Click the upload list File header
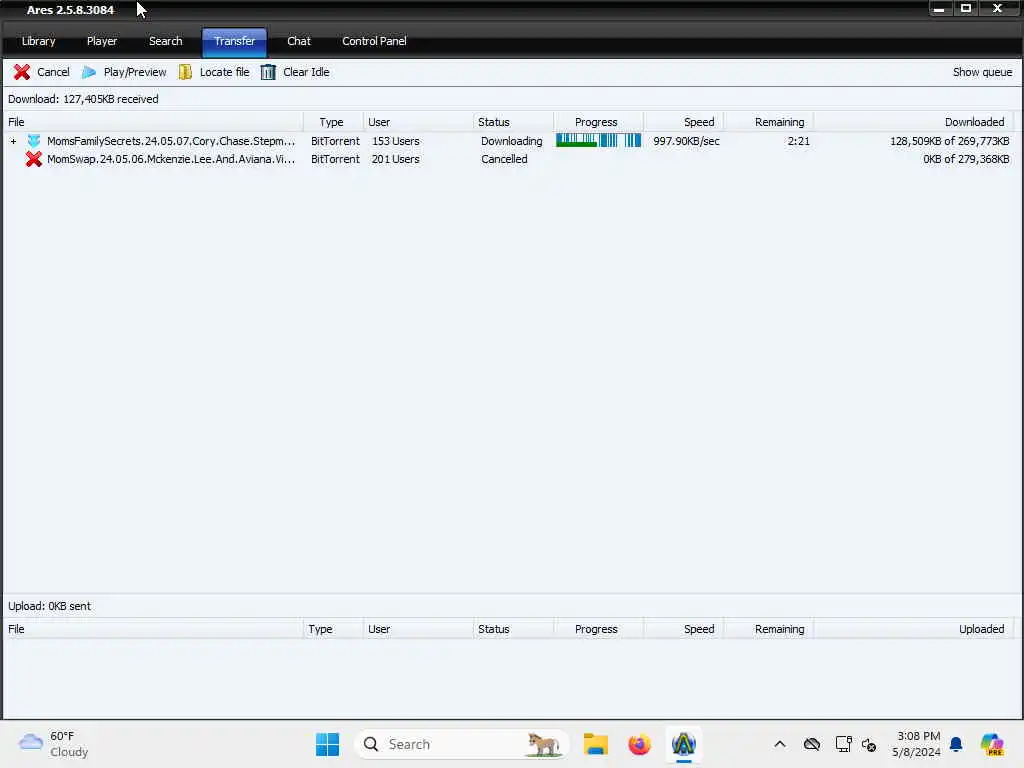The width and height of the screenshot is (1024, 768). coord(153,629)
